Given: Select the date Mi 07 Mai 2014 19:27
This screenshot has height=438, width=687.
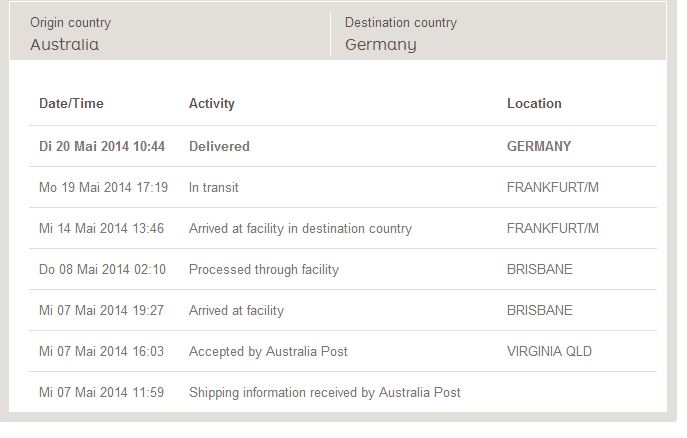Looking at the screenshot, I should (x=101, y=310).
